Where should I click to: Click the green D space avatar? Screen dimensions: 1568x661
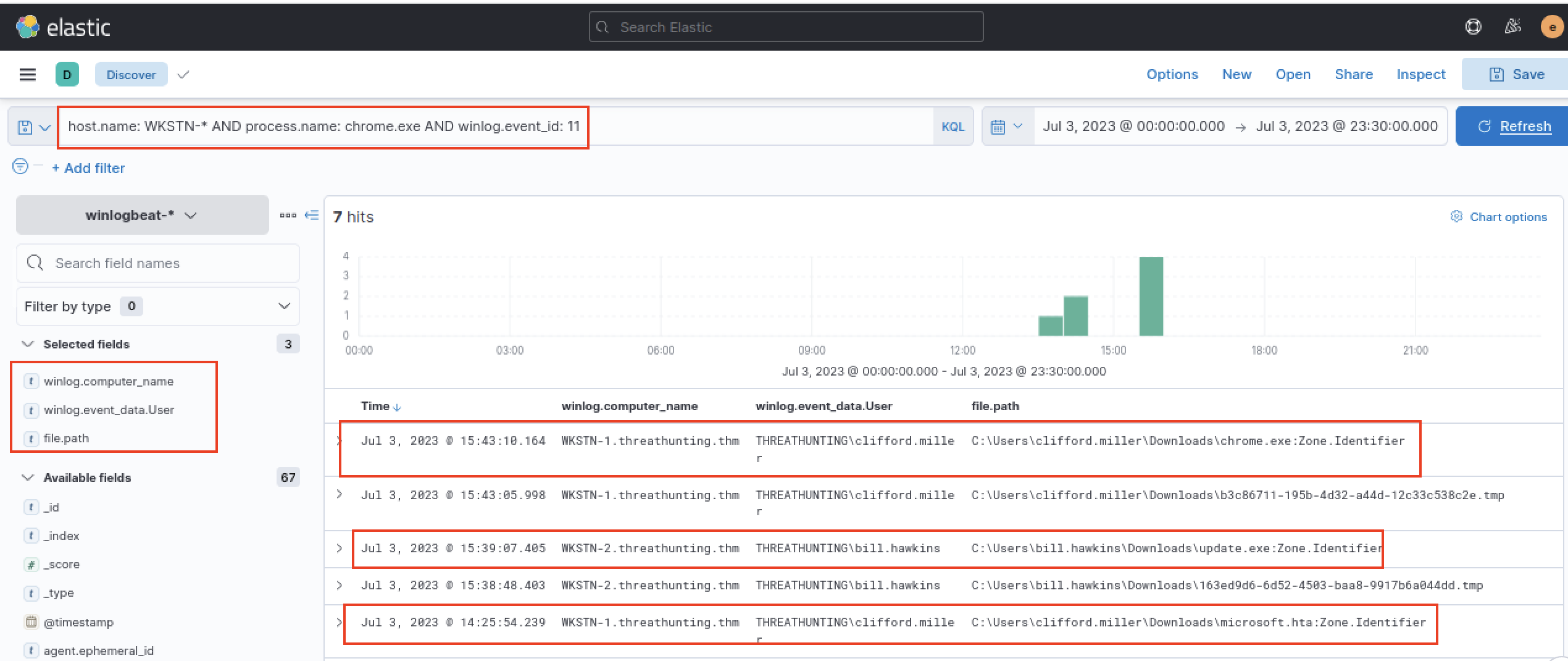click(67, 75)
